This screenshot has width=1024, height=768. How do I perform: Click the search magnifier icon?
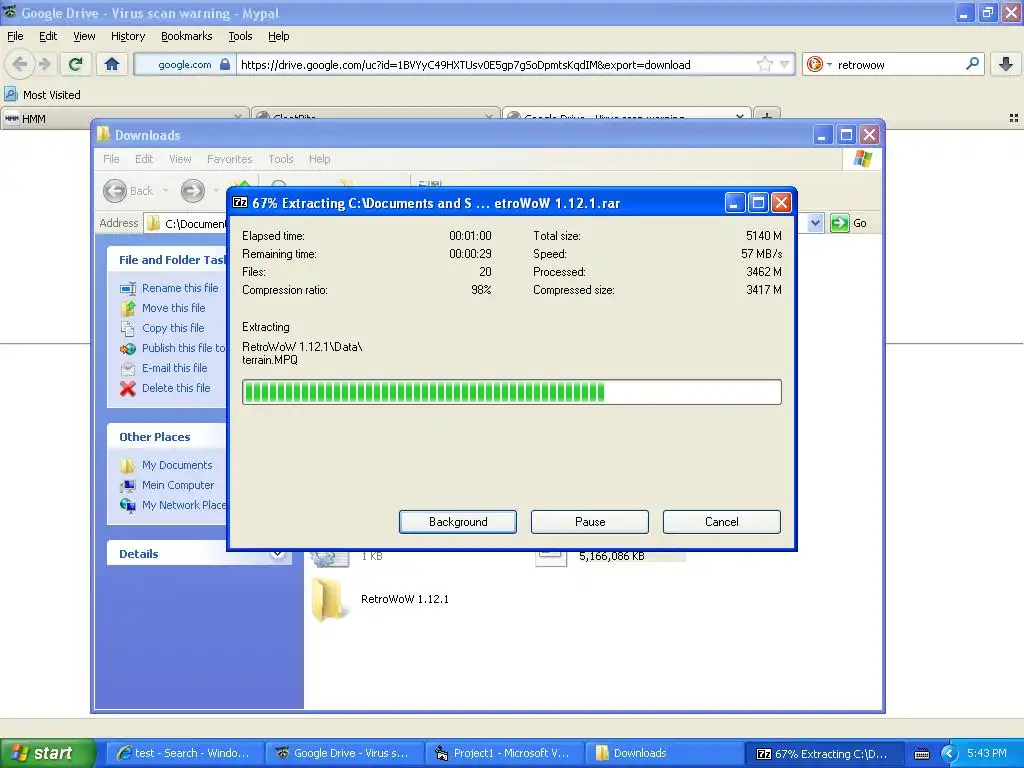(x=972, y=64)
